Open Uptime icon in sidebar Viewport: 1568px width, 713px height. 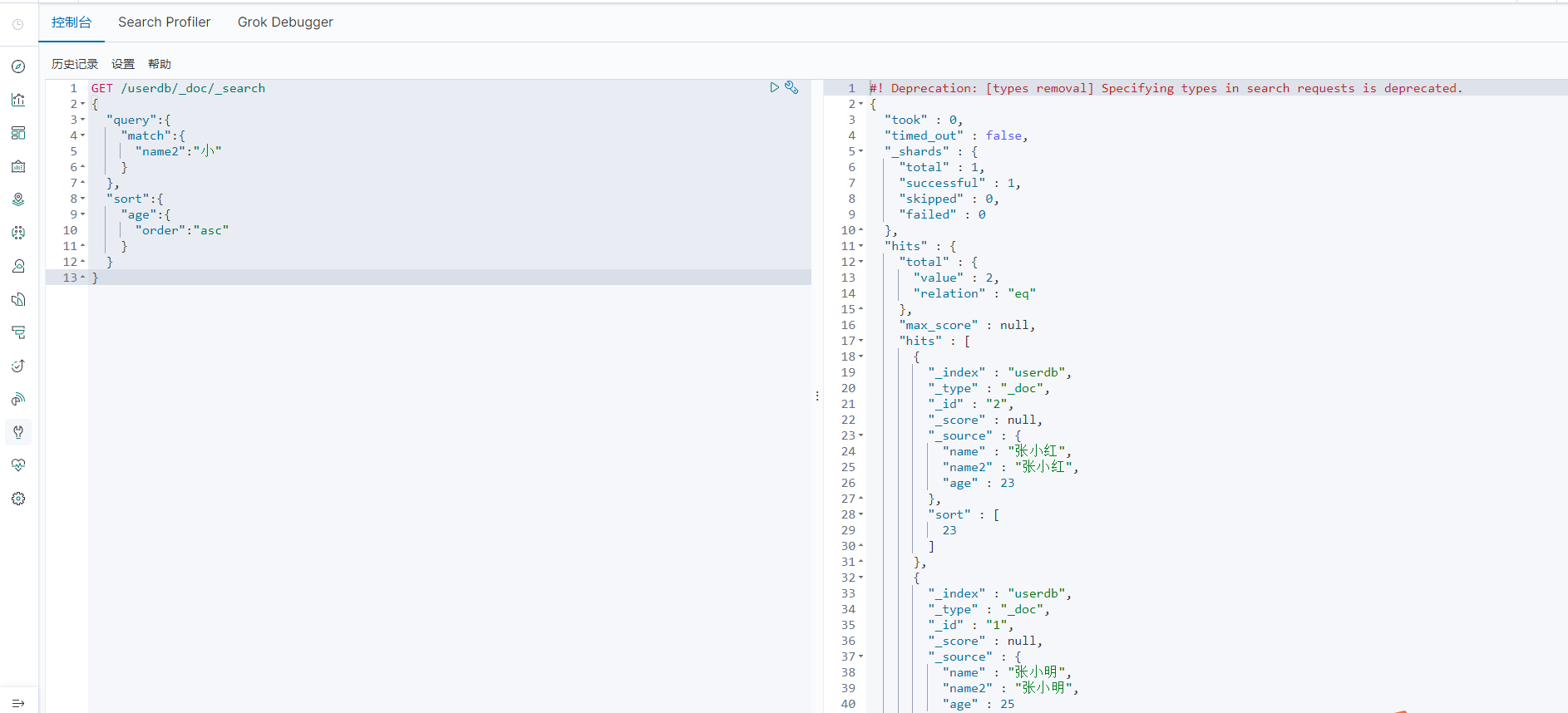coord(18,366)
